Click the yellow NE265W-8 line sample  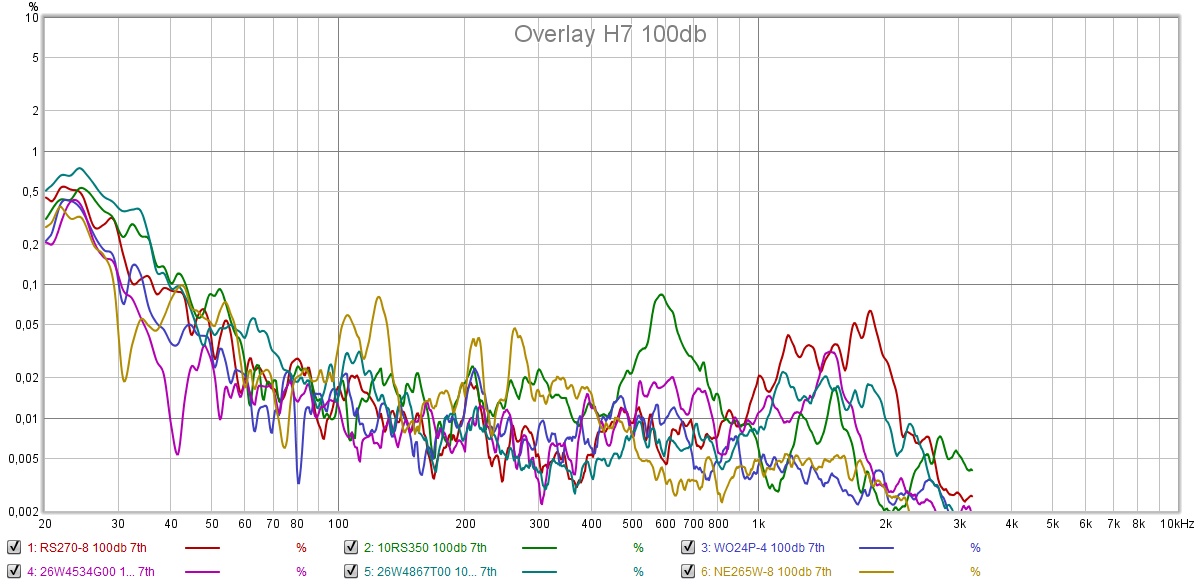coord(877,572)
